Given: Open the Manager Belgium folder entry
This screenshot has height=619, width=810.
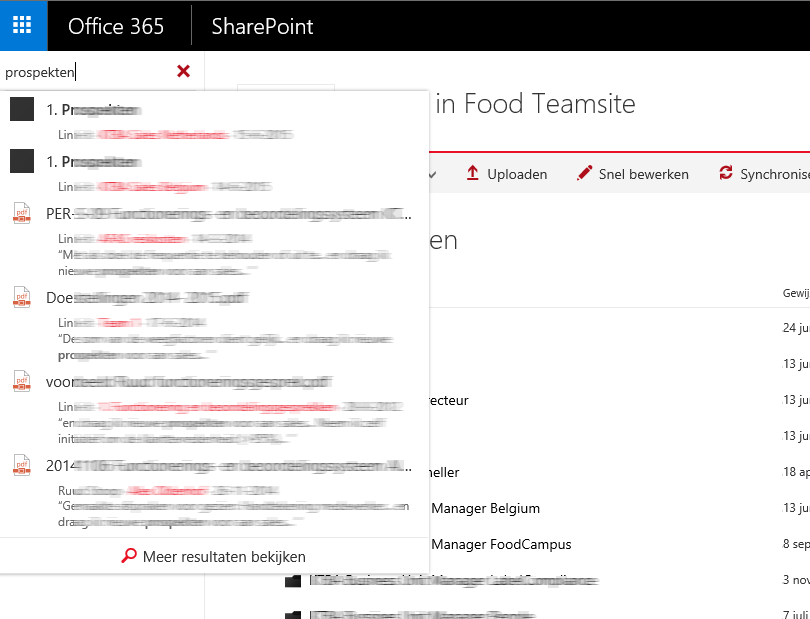Looking at the screenshot, I should pyautogui.click(x=486, y=508).
